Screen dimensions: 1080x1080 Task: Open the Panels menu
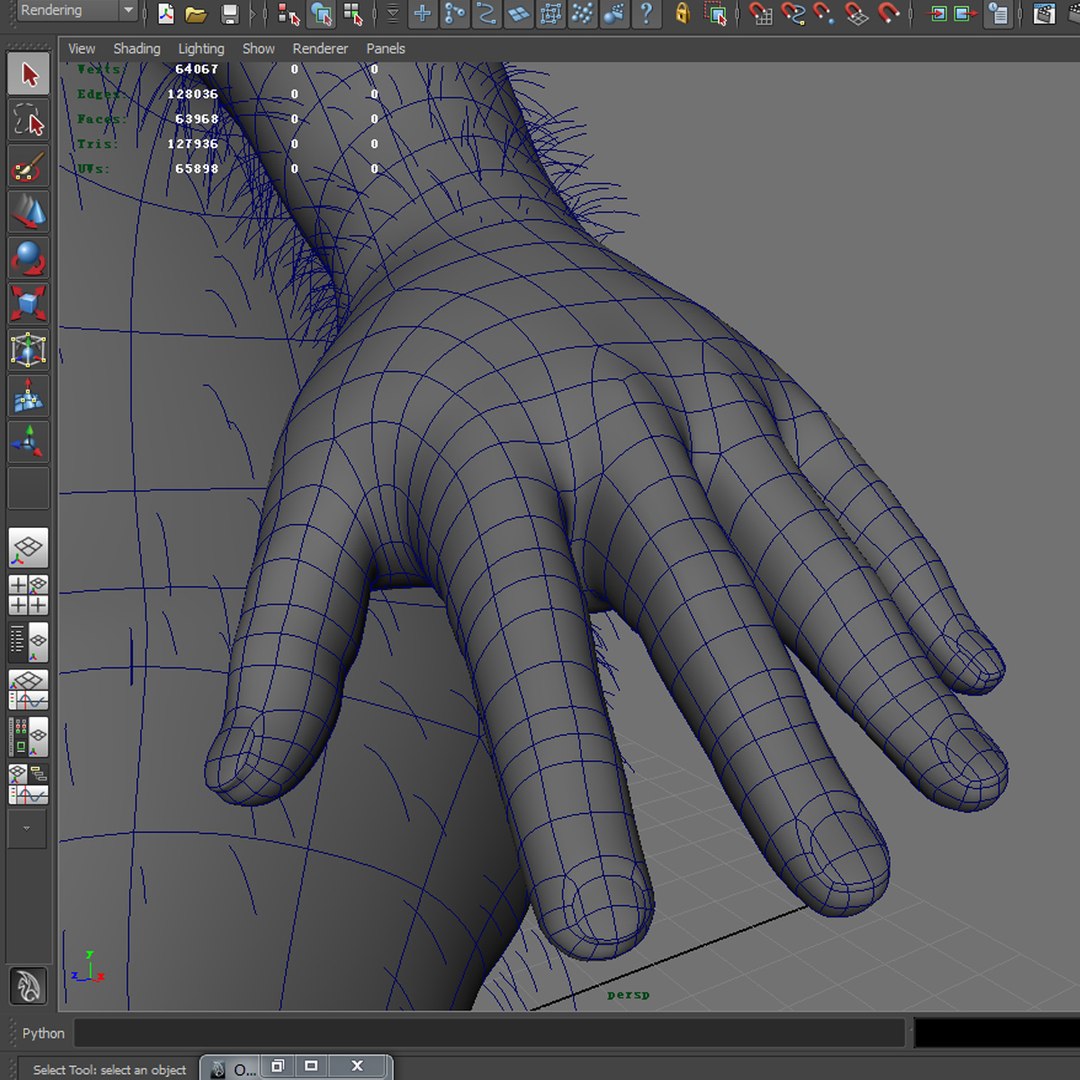[385, 49]
